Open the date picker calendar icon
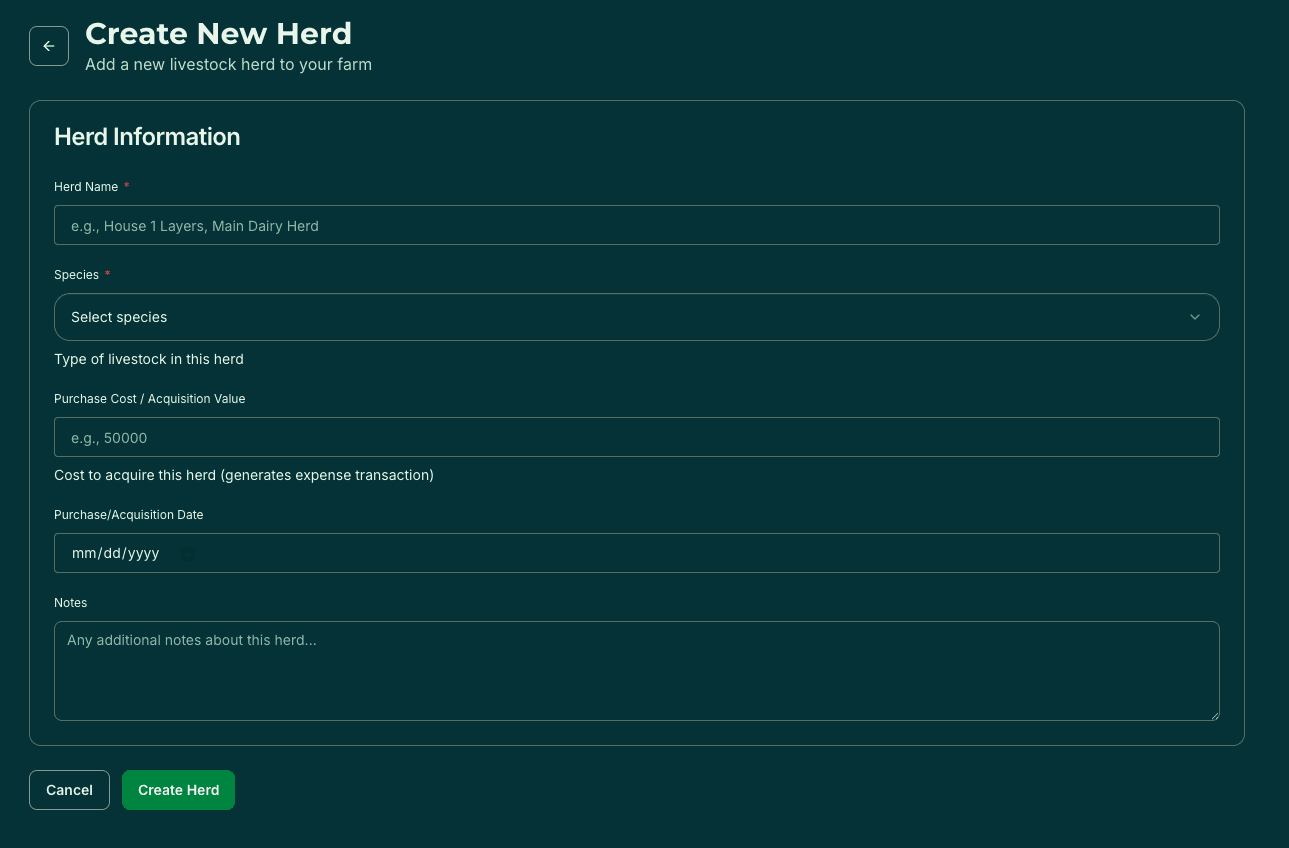Viewport: 1289px width, 848px height. (186, 553)
